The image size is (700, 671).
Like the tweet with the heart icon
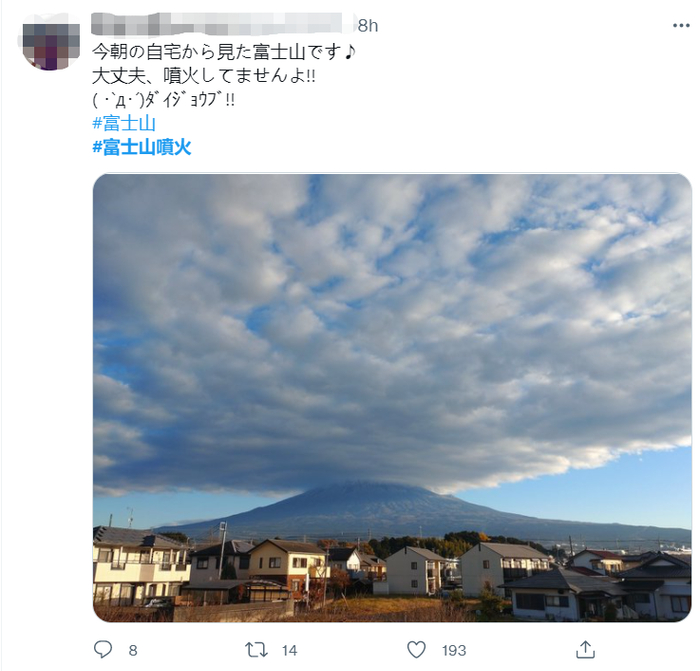(x=417, y=650)
